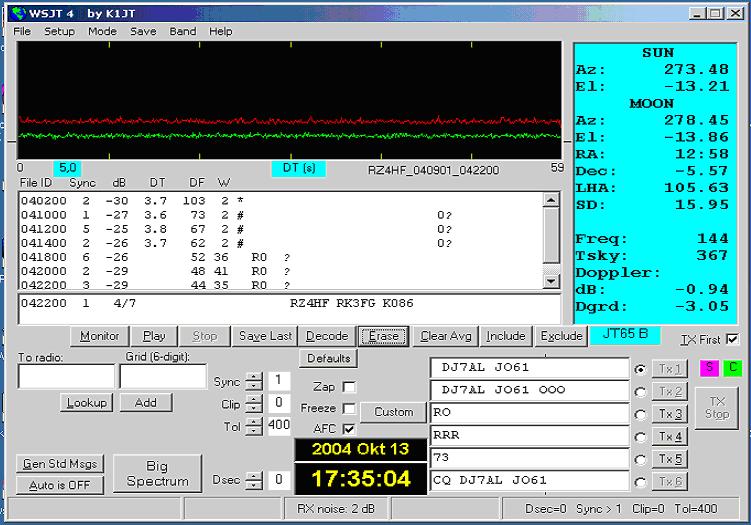Select the Tx1 message radio button

coord(640,369)
